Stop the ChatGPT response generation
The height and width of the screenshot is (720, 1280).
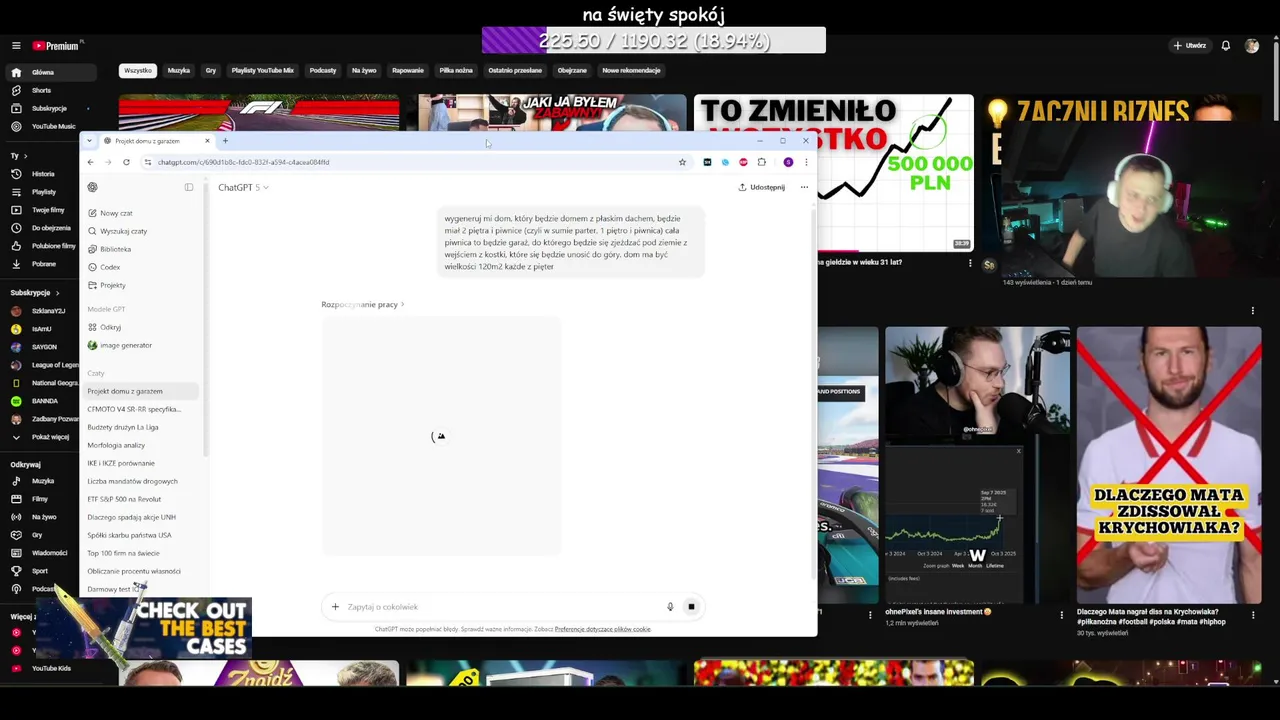click(691, 607)
